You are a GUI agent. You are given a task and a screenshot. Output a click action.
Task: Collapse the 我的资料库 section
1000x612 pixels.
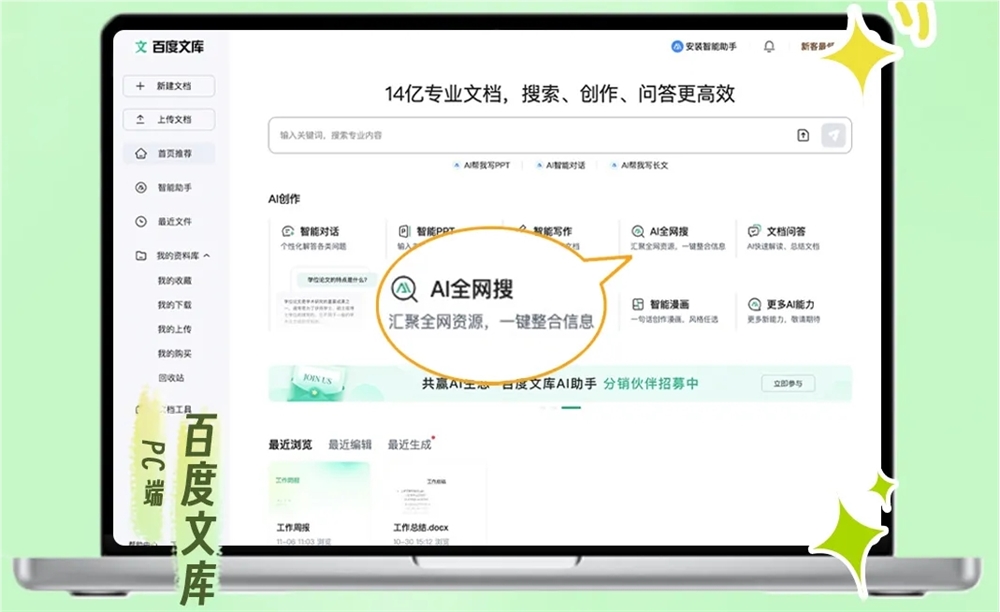pyautogui.click(x=206, y=256)
